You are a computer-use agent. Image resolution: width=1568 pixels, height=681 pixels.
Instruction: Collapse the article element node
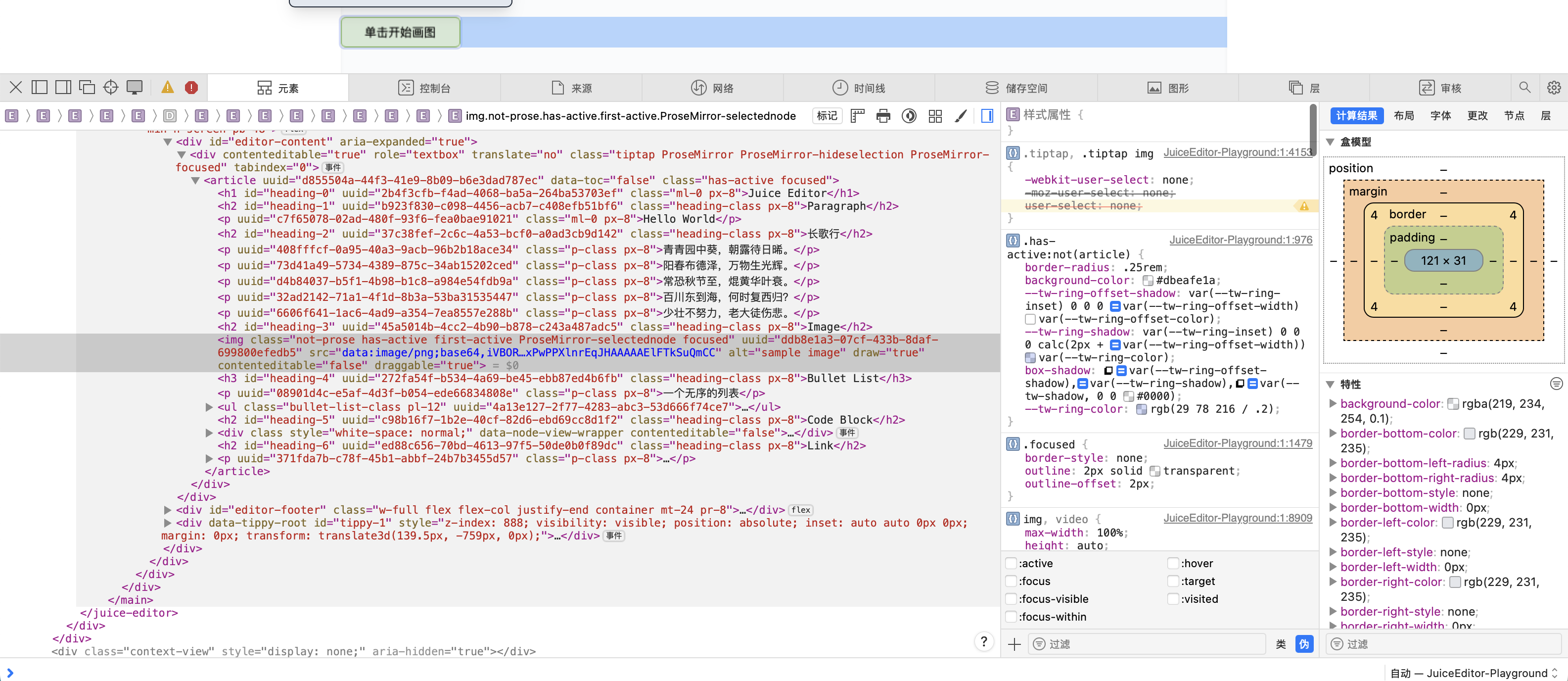tap(195, 180)
